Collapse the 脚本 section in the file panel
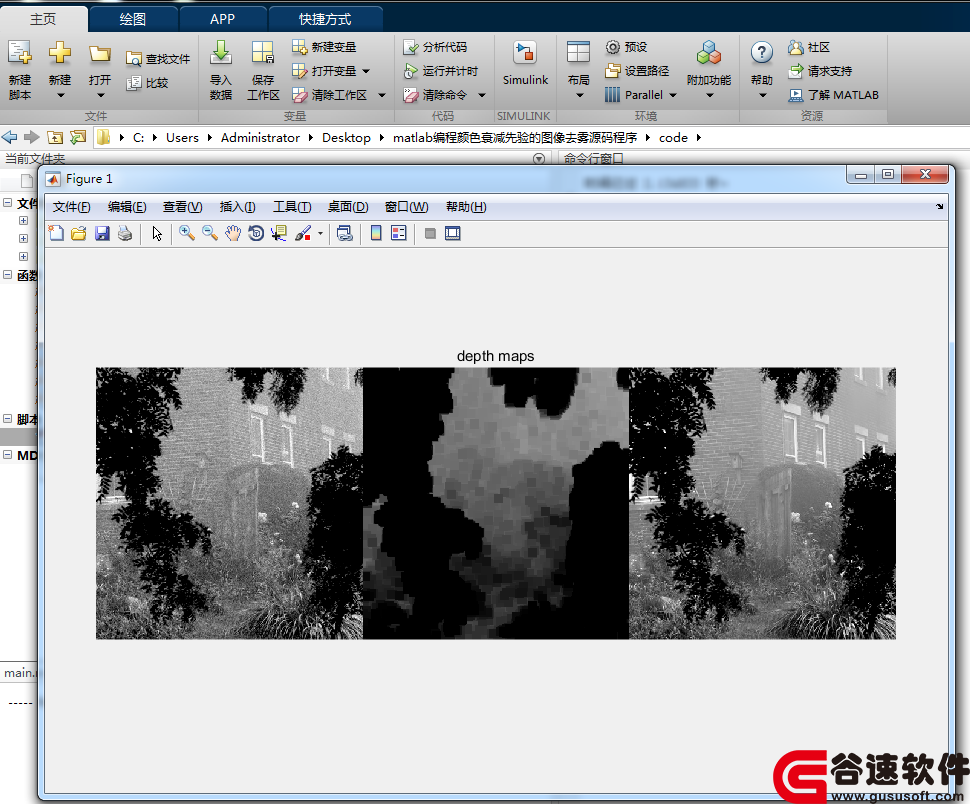970x804 pixels. tap(7, 419)
